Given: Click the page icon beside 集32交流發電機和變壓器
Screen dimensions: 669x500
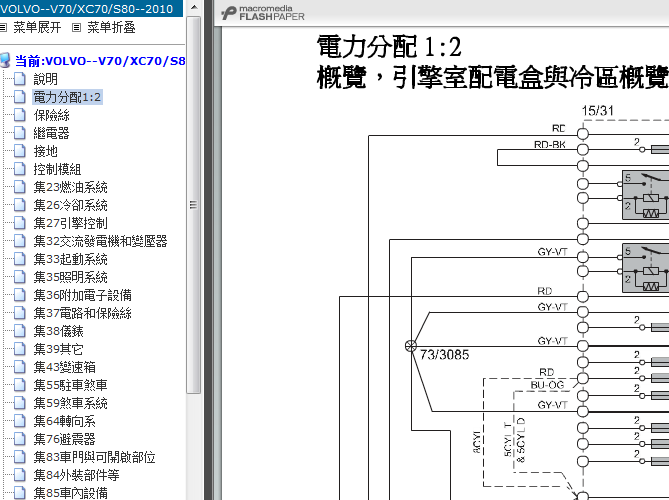Looking at the screenshot, I should click(20, 241).
